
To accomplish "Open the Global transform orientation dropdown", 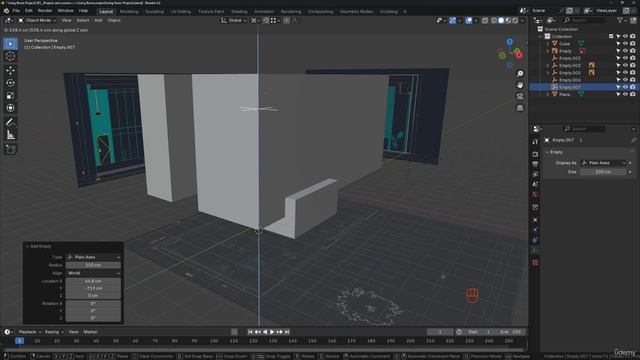I will [233, 20].
